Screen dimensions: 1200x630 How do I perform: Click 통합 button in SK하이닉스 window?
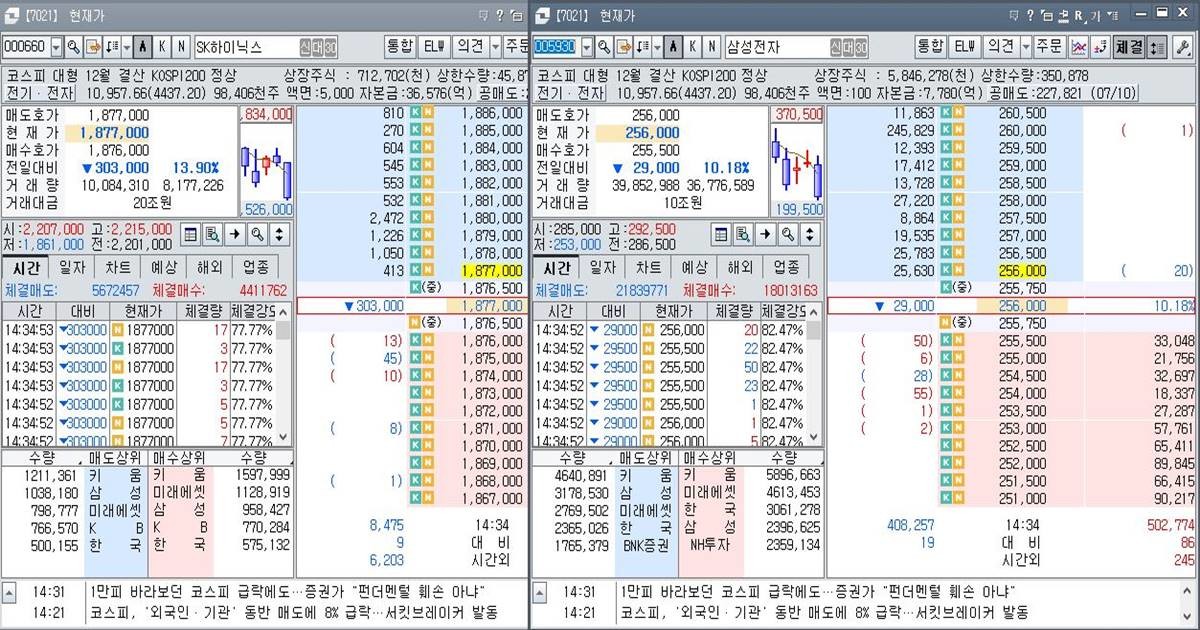coord(401,46)
